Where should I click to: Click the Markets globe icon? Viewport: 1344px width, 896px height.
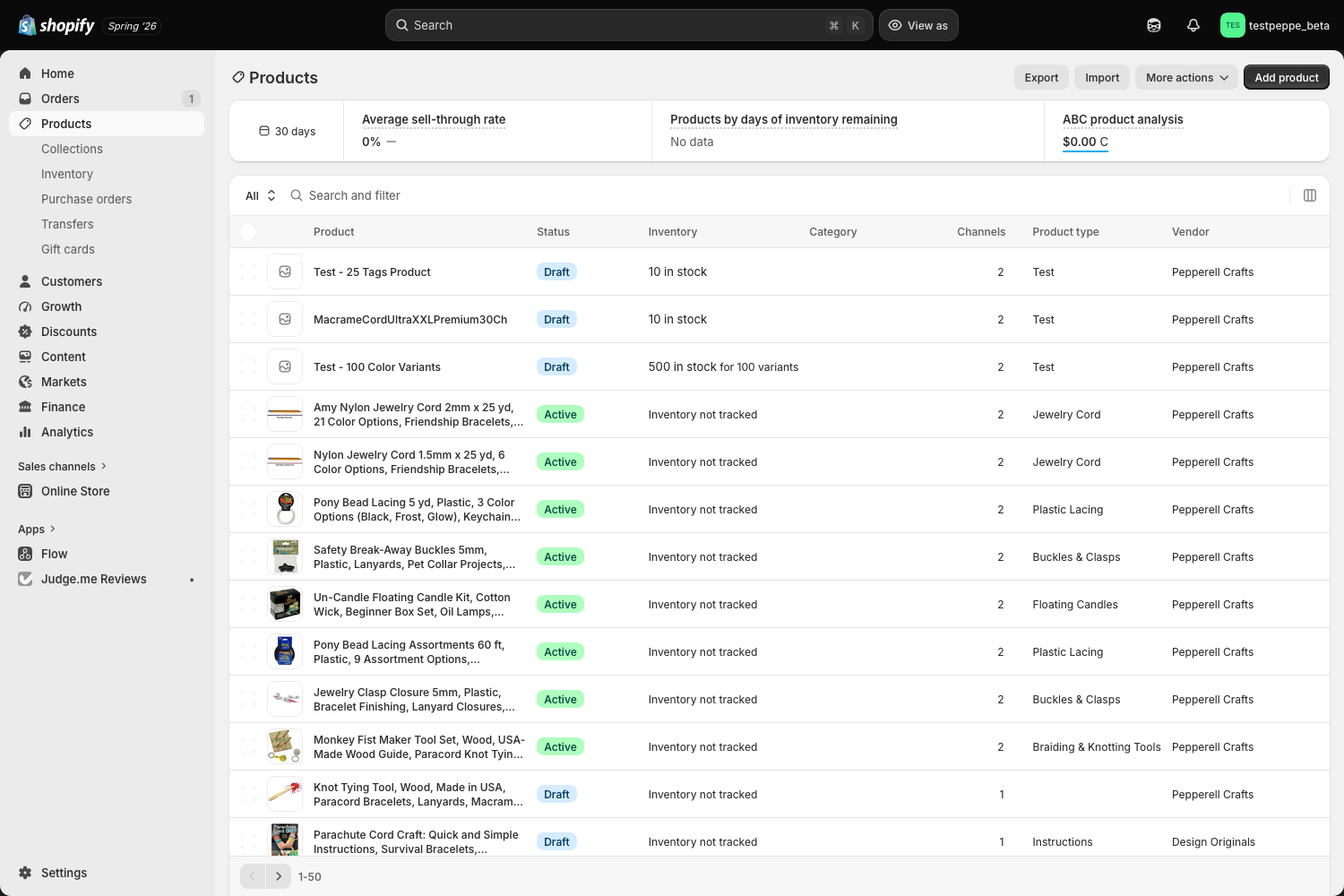(x=25, y=382)
